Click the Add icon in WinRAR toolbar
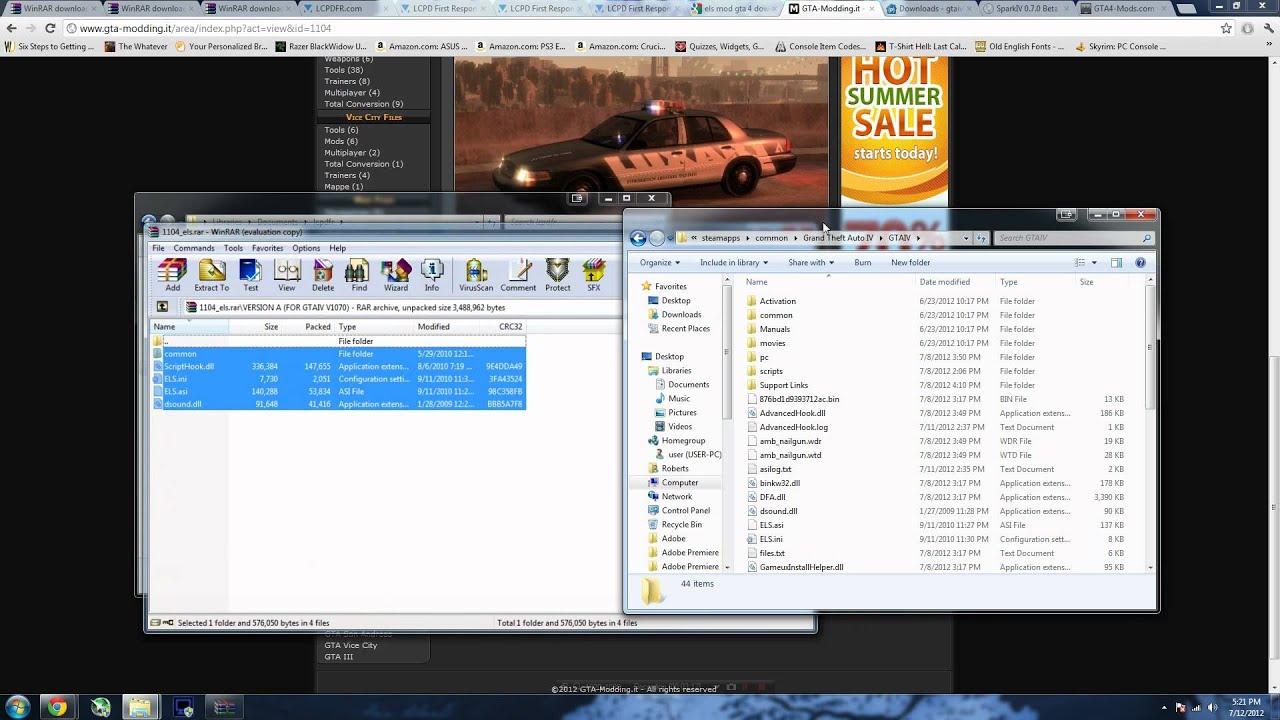This screenshot has width=1280, height=720. (172, 275)
